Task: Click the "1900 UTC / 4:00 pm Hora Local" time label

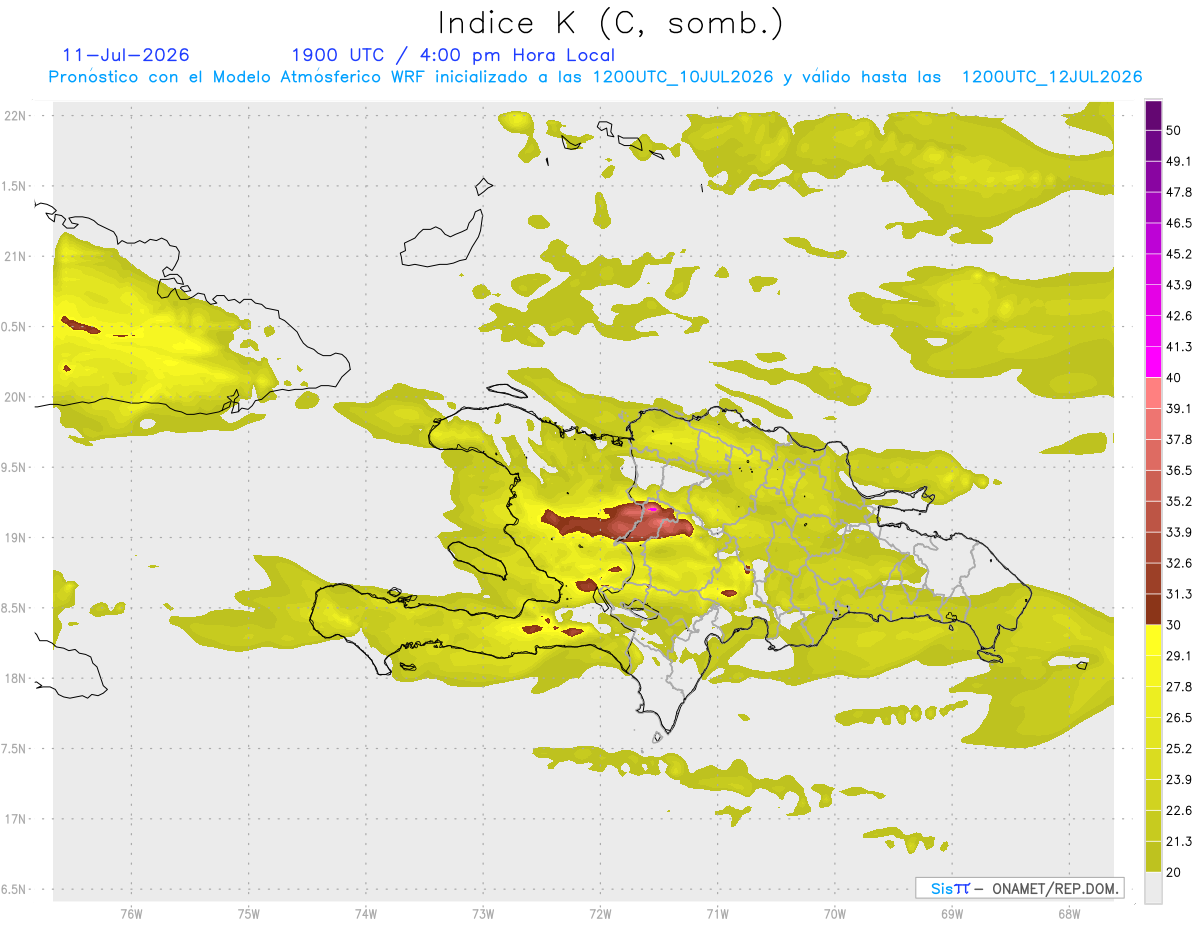Action: (x=453, y=55)
